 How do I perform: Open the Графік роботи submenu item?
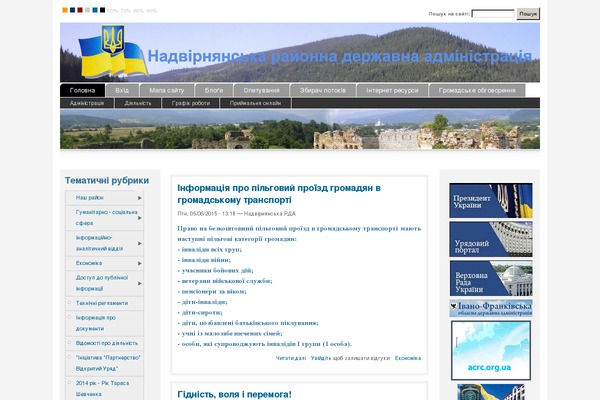[191, 103]
